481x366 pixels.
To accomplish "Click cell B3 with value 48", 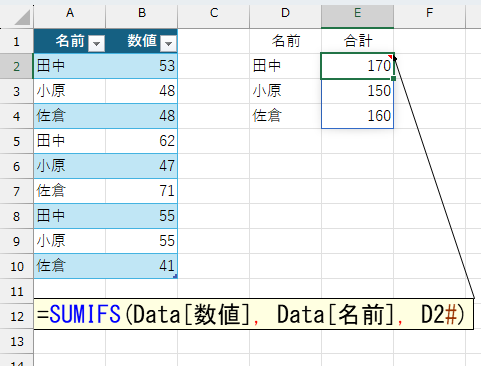I will point(142,91).
